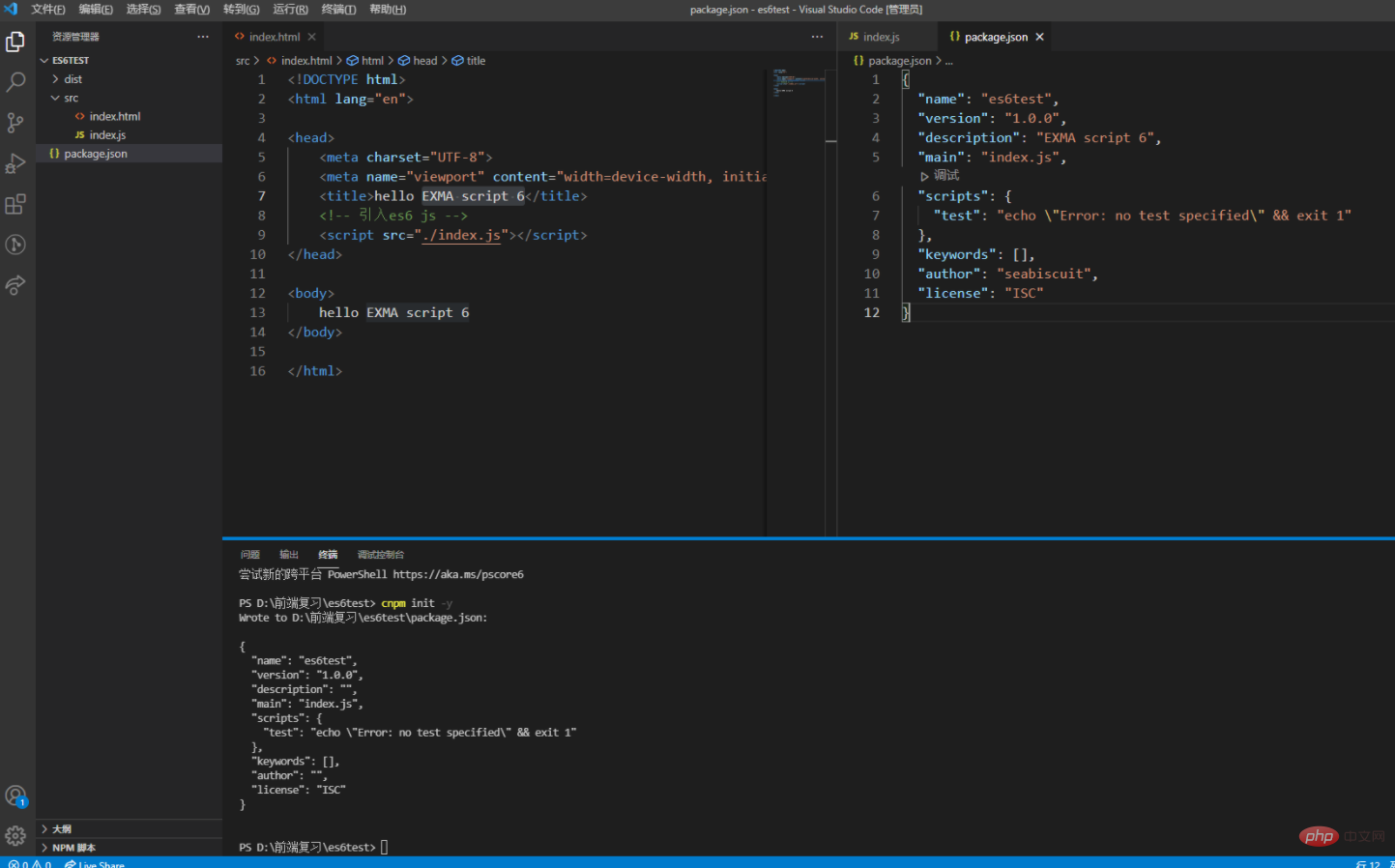Open the Search view in activity bar
Viewport: 1395px width, 868px height.
click(15, 82)
